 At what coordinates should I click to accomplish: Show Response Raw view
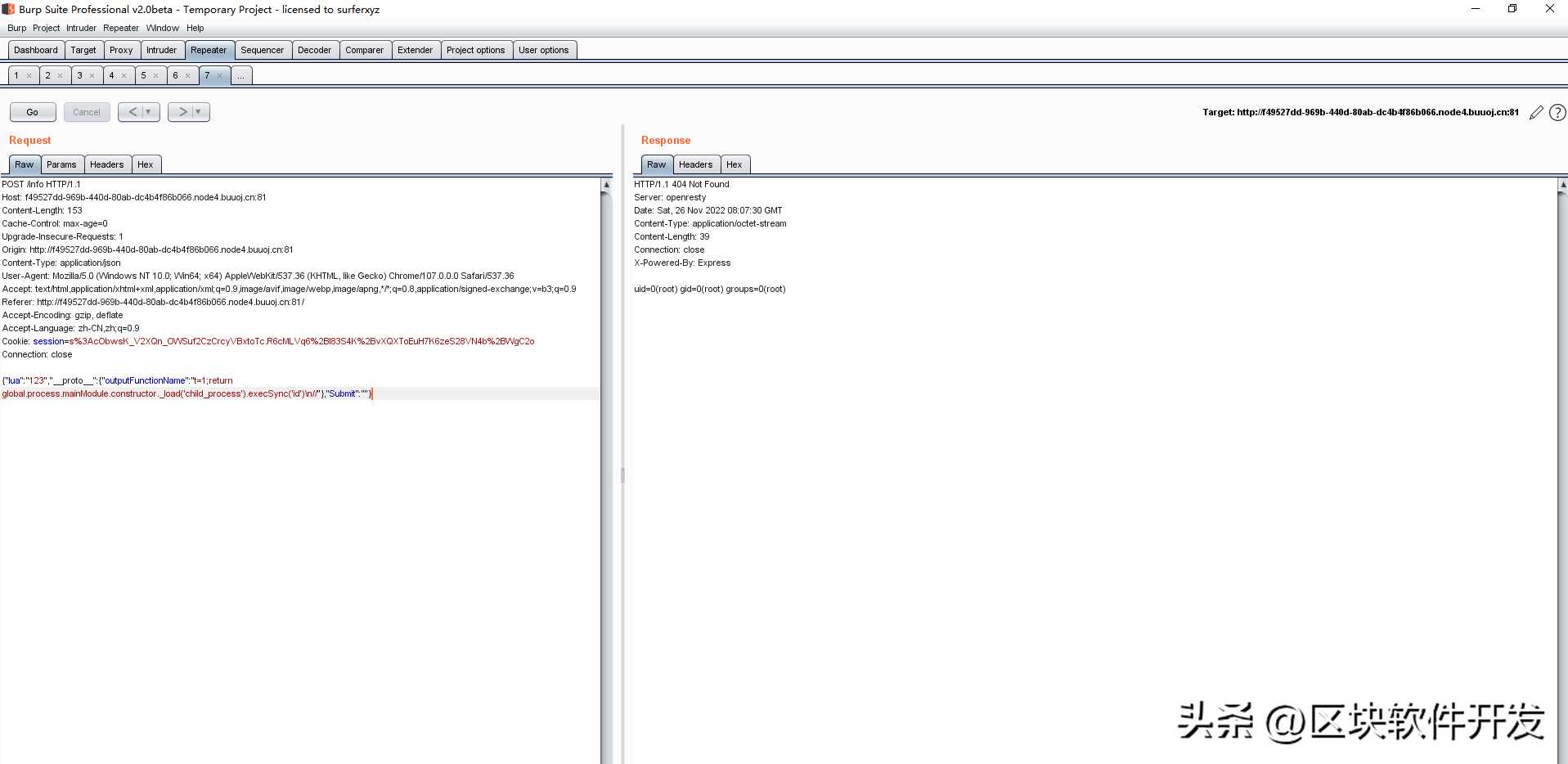click(x=657, y=164)
